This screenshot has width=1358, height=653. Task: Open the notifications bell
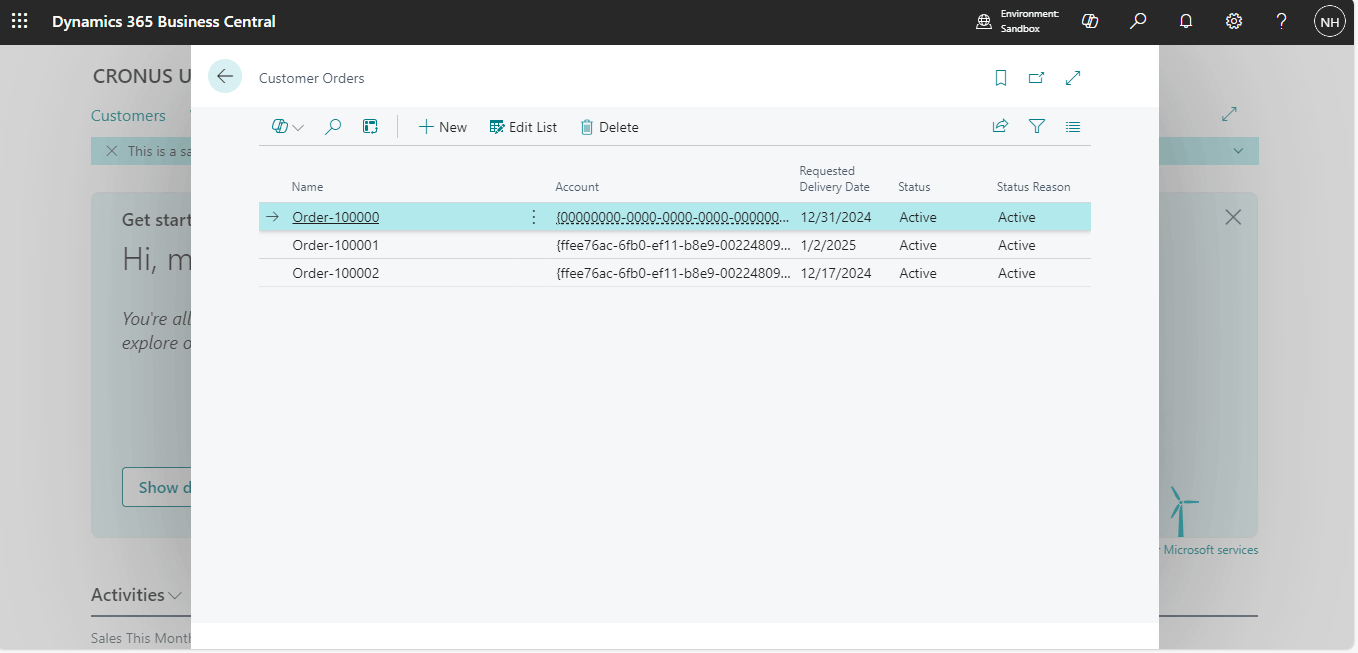pyautogui.click(x=1186, y=21)
